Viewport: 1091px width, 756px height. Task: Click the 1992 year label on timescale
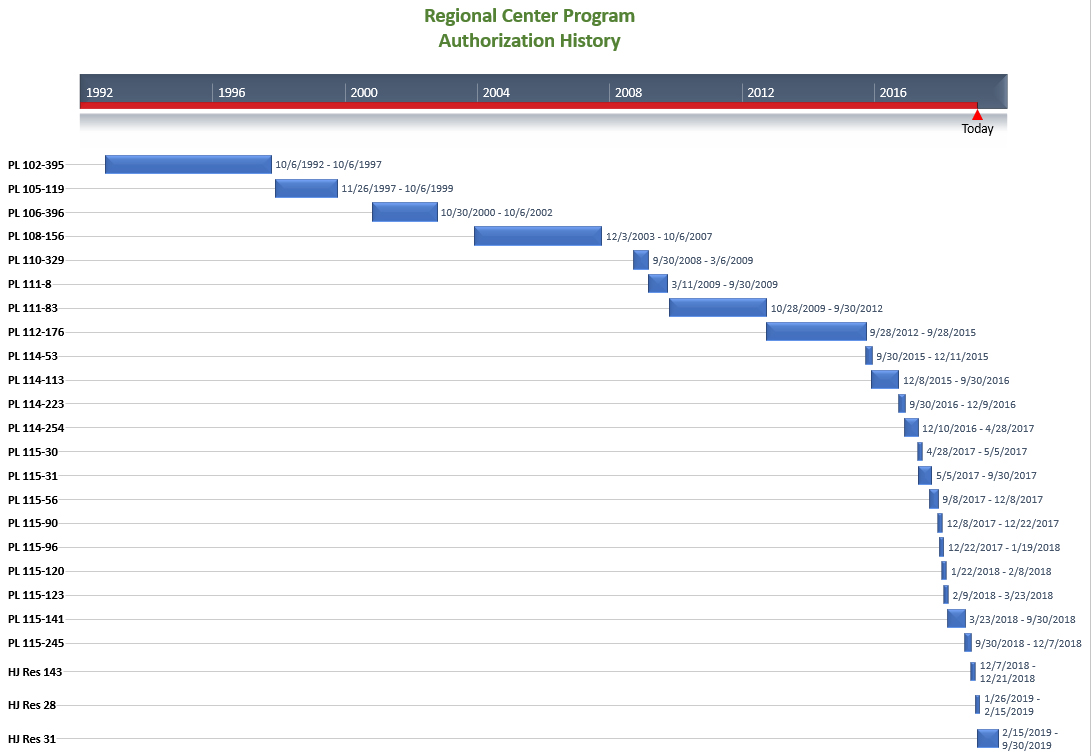pos(100,92)
